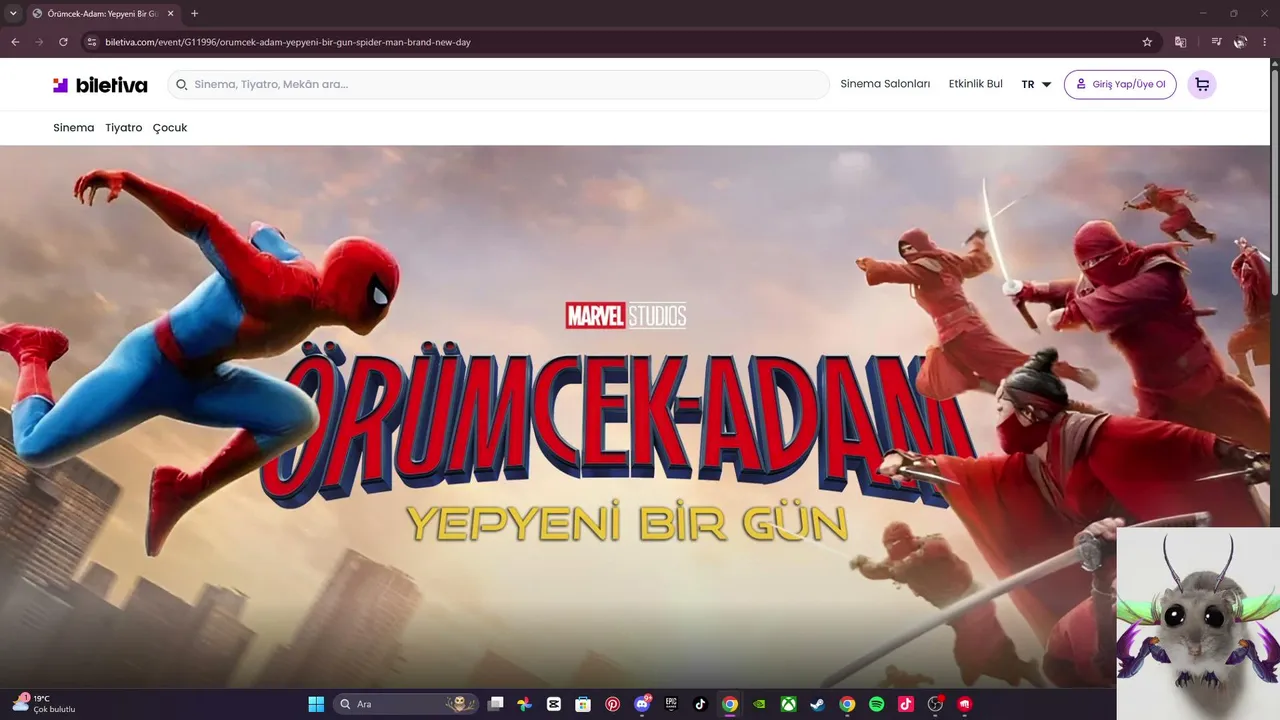Close the Örümcek-Adam browser tab

point(171,13)
